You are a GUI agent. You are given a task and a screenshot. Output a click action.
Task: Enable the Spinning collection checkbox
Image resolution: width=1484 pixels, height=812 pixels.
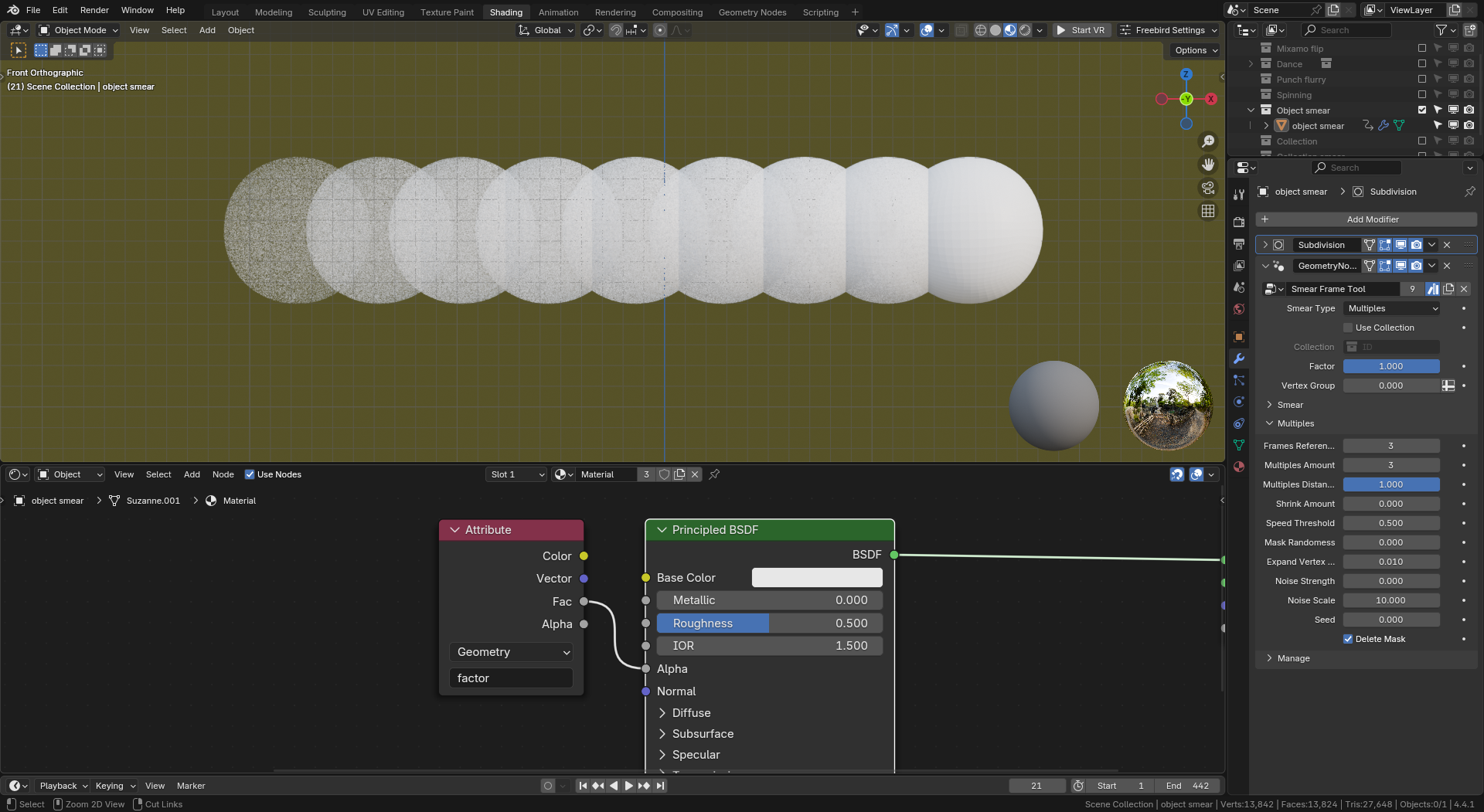pyautogui.click(x=1422, y=94)
